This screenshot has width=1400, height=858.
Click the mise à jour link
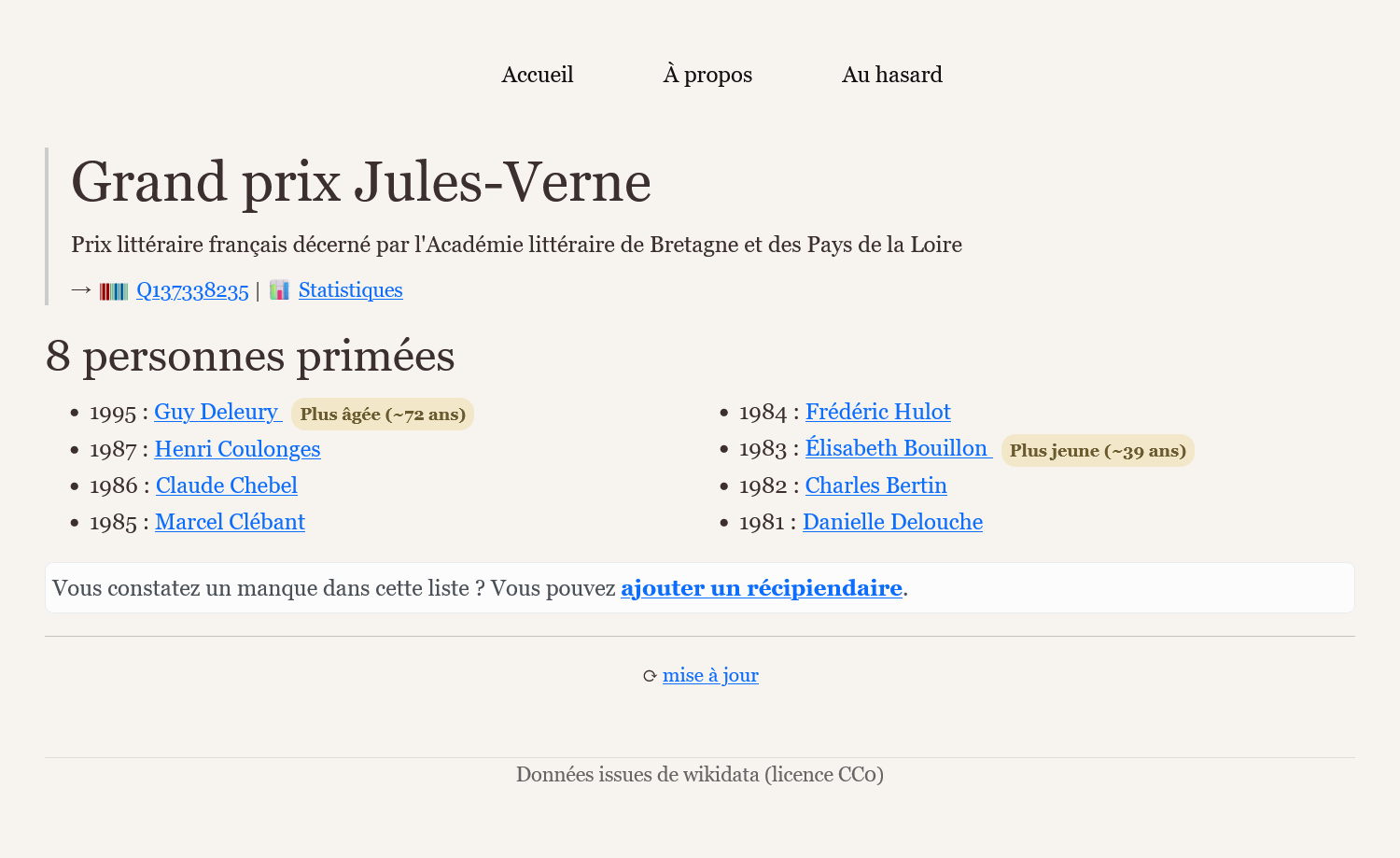pos(710,675)
